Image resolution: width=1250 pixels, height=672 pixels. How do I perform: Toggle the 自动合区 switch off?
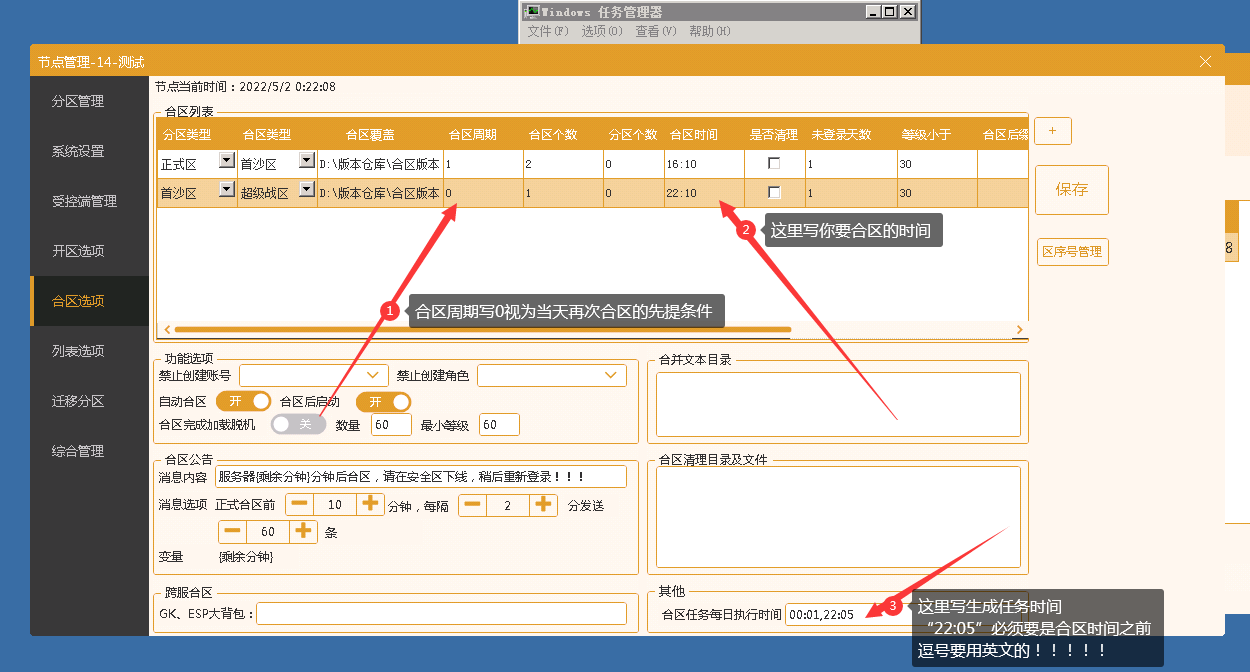(243, 402)
